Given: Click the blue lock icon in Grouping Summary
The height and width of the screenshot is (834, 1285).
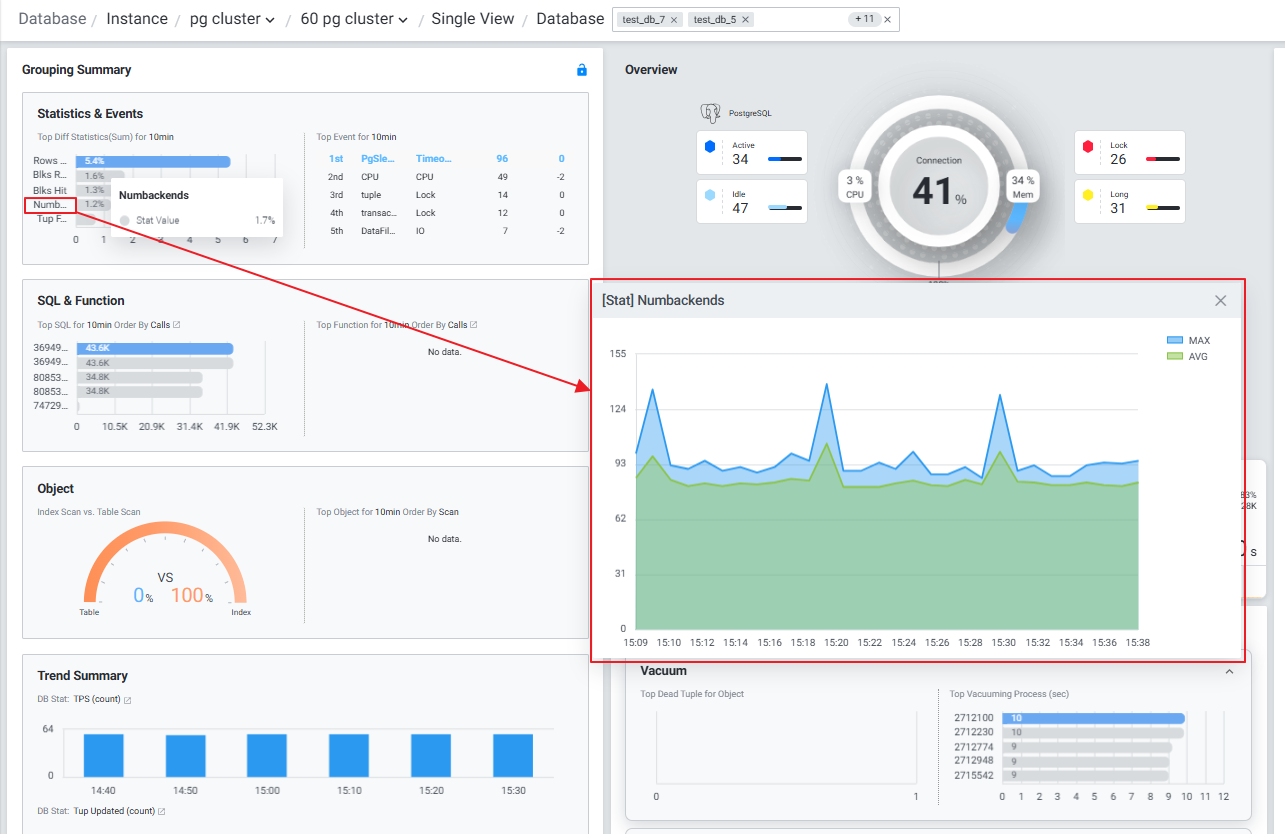Looking at the screenshot, I should point(581,70).
